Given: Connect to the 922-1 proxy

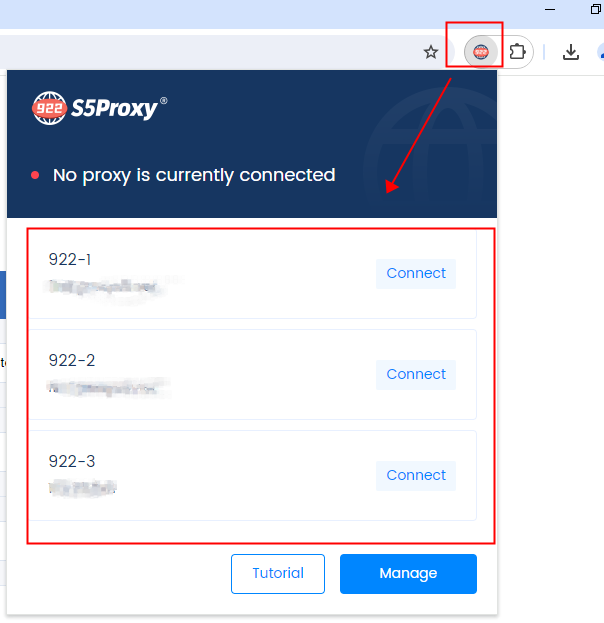Looking at the screenshot, I should click(416, 273).
